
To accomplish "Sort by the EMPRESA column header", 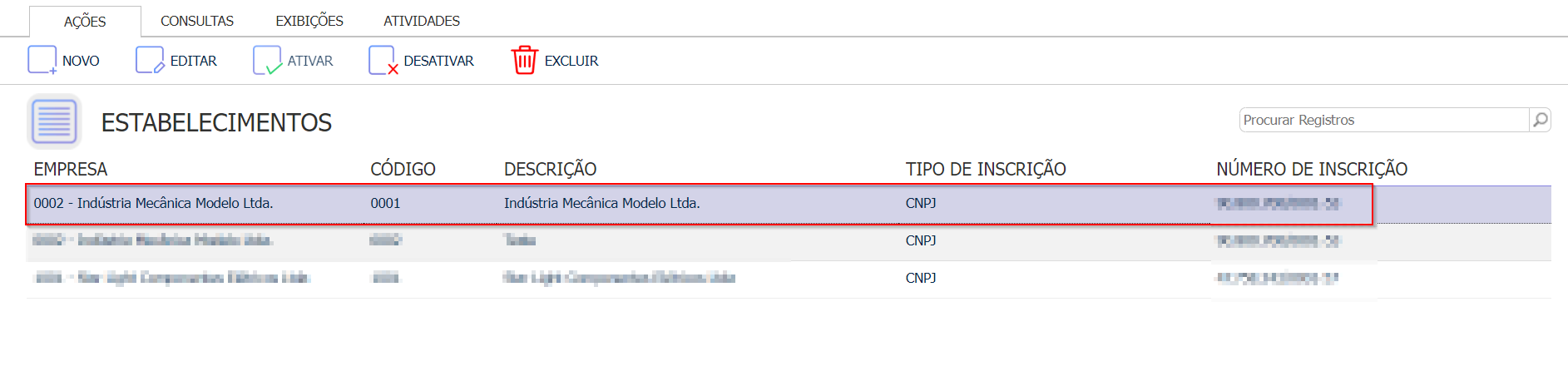I will [x=71, y=169].
